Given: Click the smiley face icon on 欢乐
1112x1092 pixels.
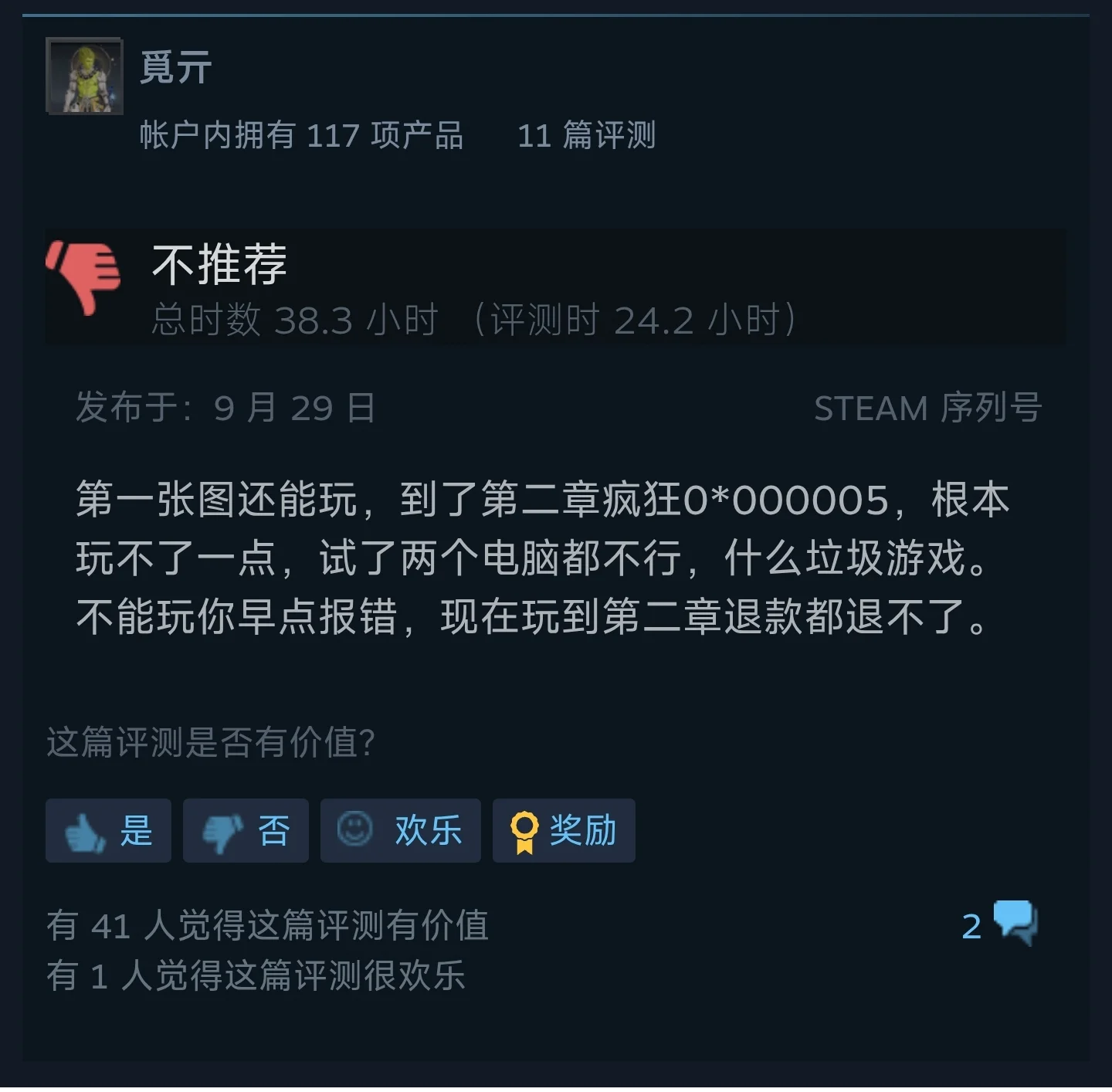Looking at the screenshot, I should (355, 829).
